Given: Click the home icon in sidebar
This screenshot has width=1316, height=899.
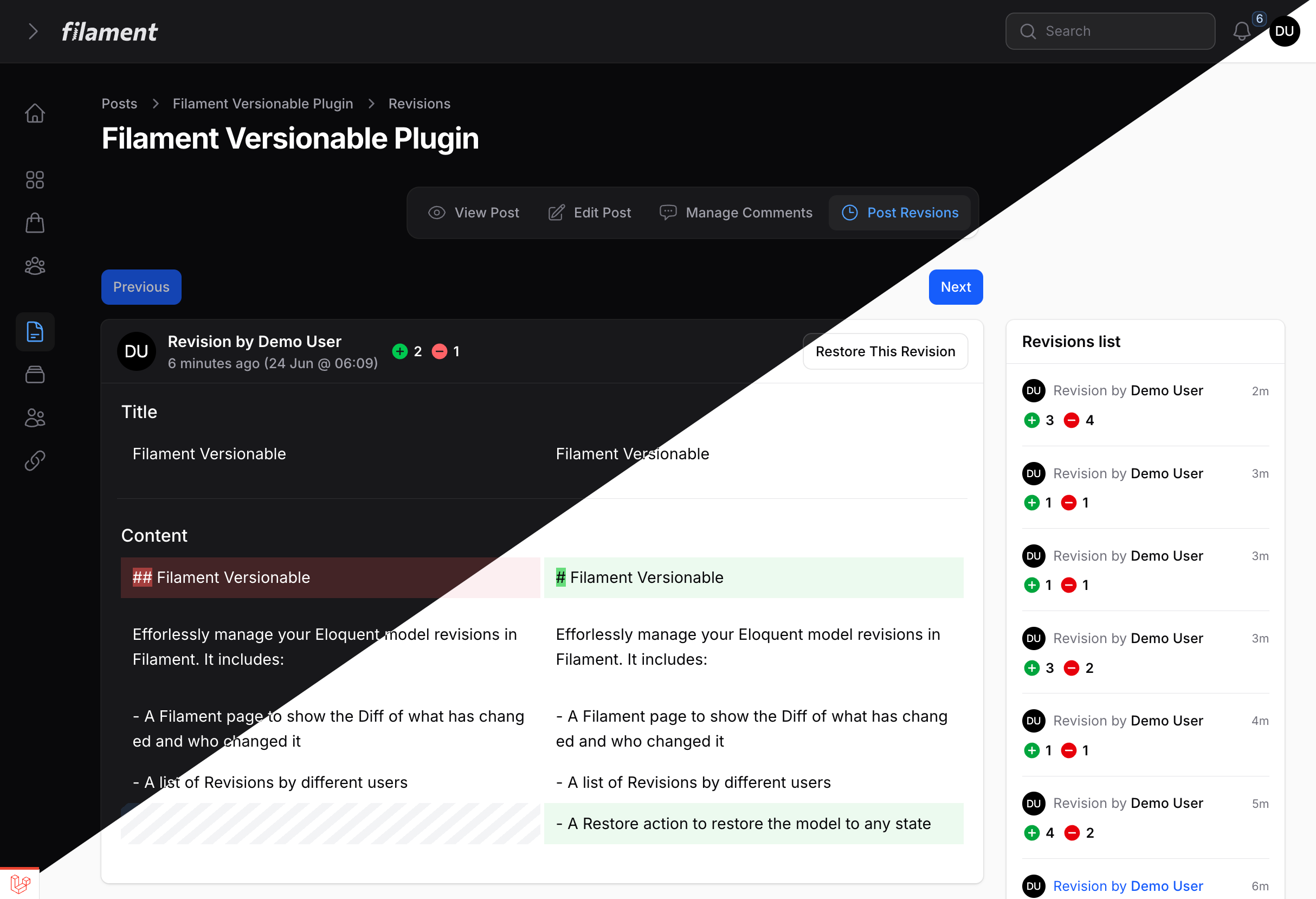Looking at the screenshot, I should [x=35, y=113].
